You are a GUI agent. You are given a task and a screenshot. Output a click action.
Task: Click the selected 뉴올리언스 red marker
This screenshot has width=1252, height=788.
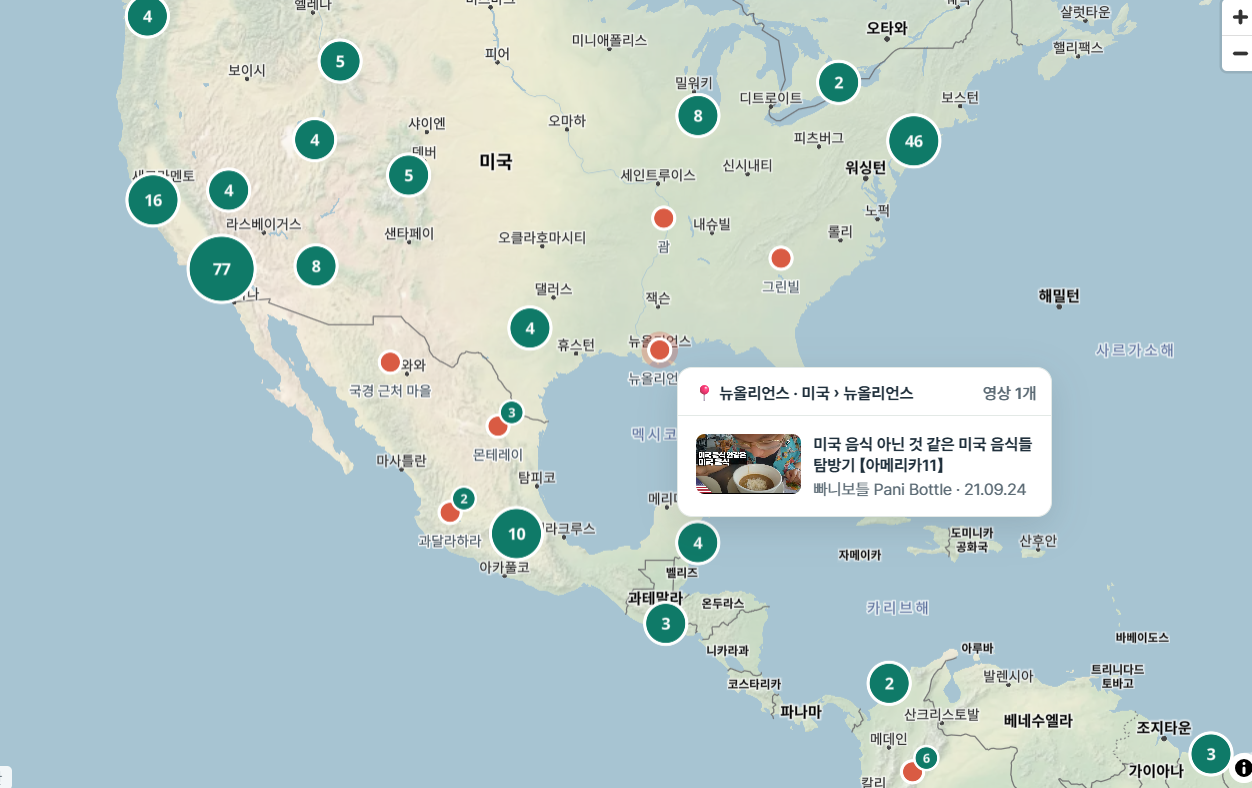click(x=659, y=350)
